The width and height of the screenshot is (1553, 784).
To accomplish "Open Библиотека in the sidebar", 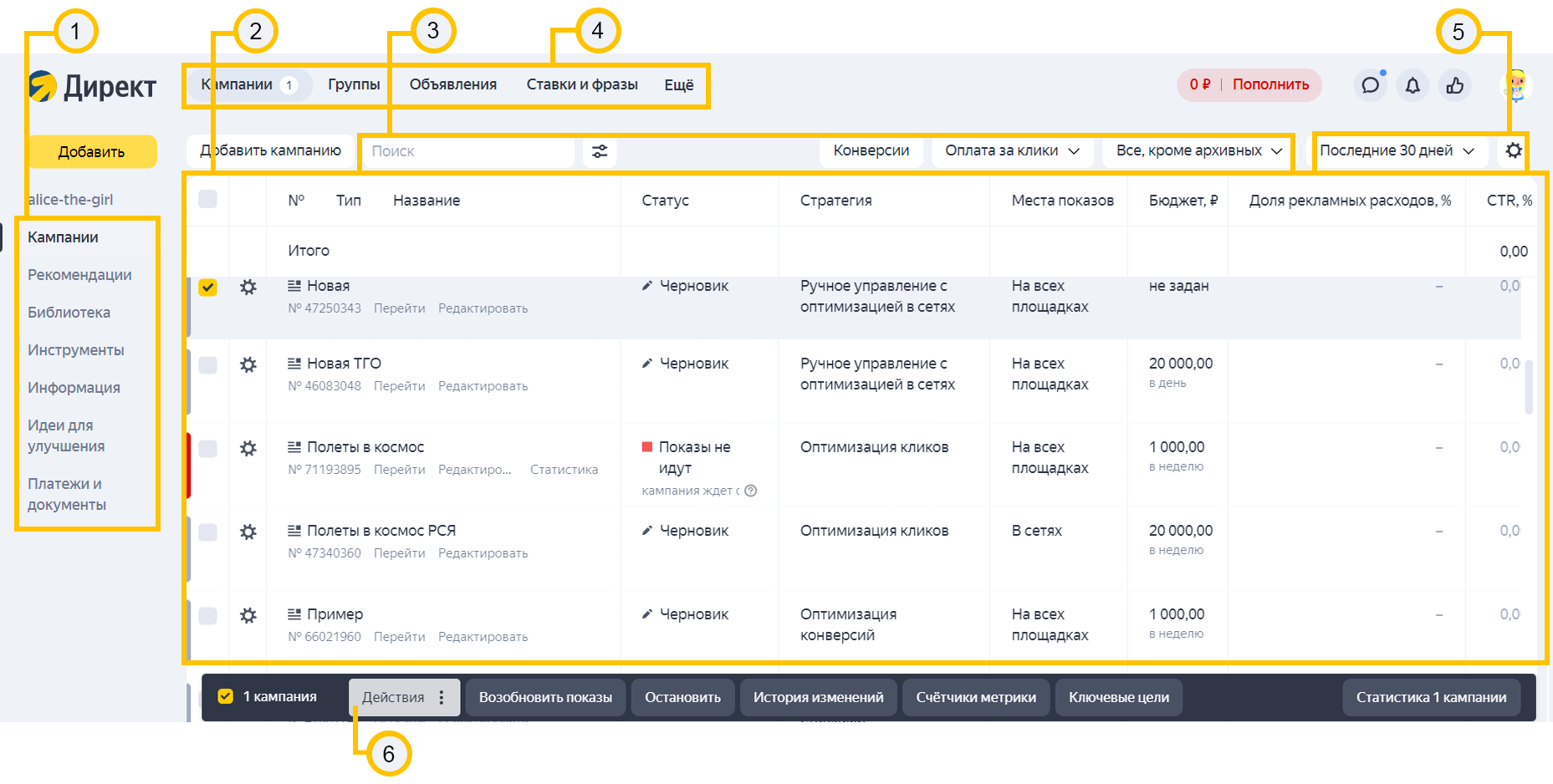I will click(x=69, y=313).
